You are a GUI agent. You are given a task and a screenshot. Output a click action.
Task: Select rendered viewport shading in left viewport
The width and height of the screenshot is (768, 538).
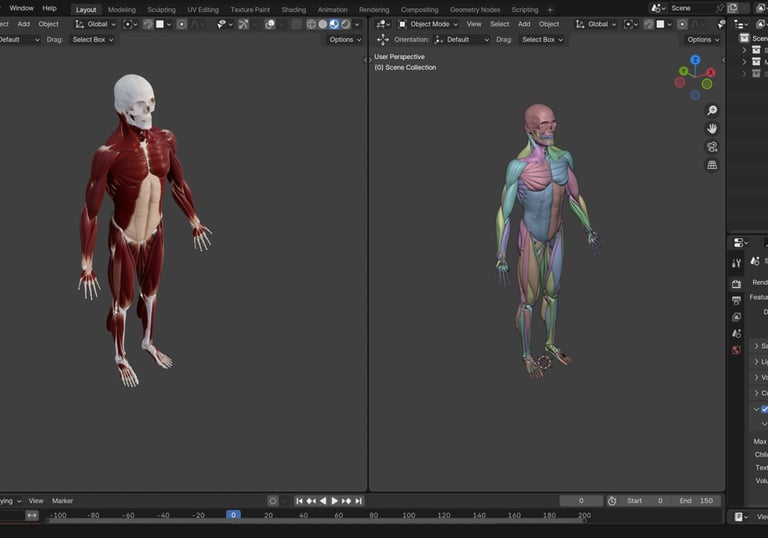pyautogui.click(x=346, y=24)
